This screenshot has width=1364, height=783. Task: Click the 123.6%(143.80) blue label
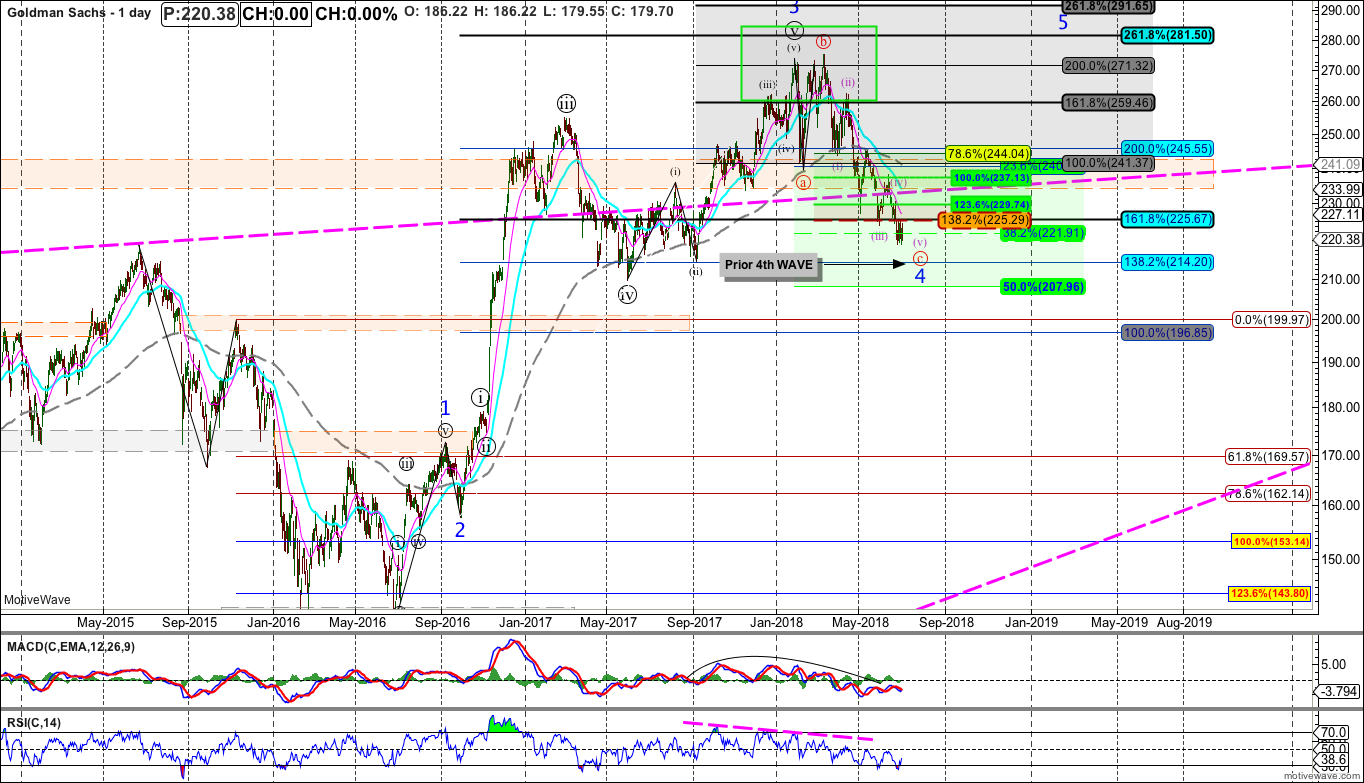[x=1267, y=593]
